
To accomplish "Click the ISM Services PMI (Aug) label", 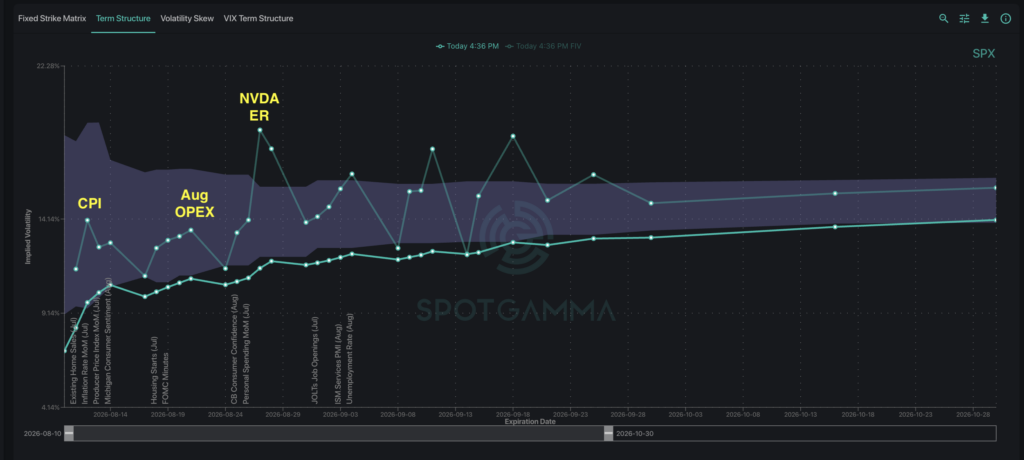I will coord(339,364).
